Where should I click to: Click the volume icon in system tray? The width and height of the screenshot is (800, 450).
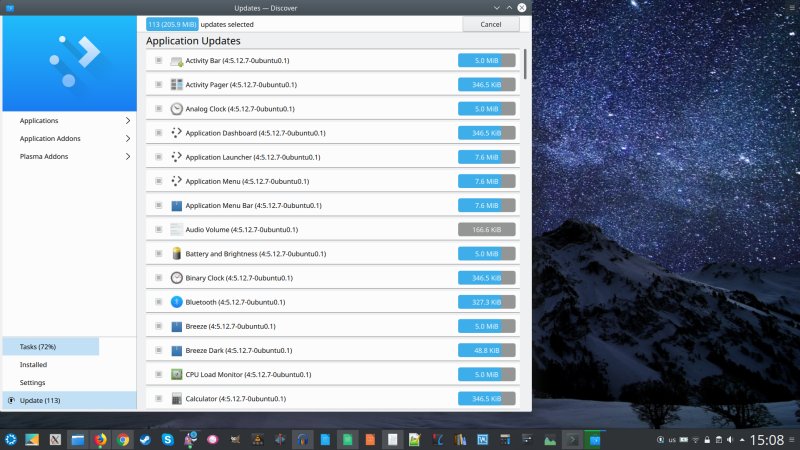pyautogui.click(x=730, y=440)
